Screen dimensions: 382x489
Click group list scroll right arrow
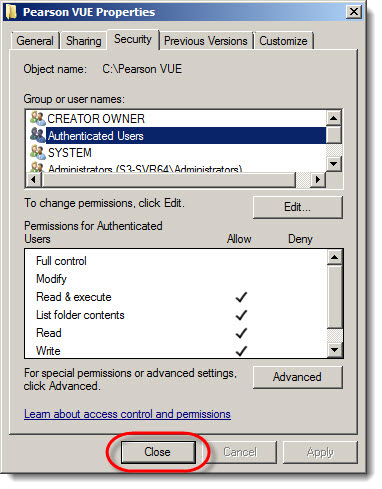click(318, 179)
